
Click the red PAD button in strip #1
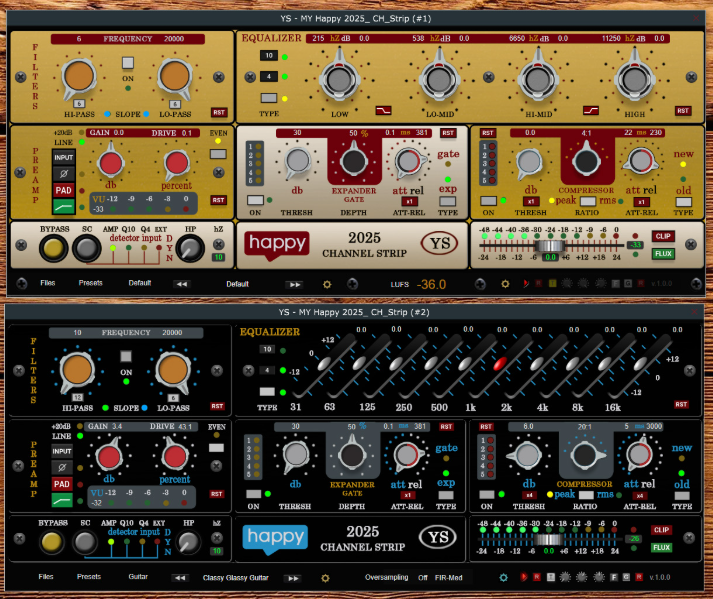[64, 190]
